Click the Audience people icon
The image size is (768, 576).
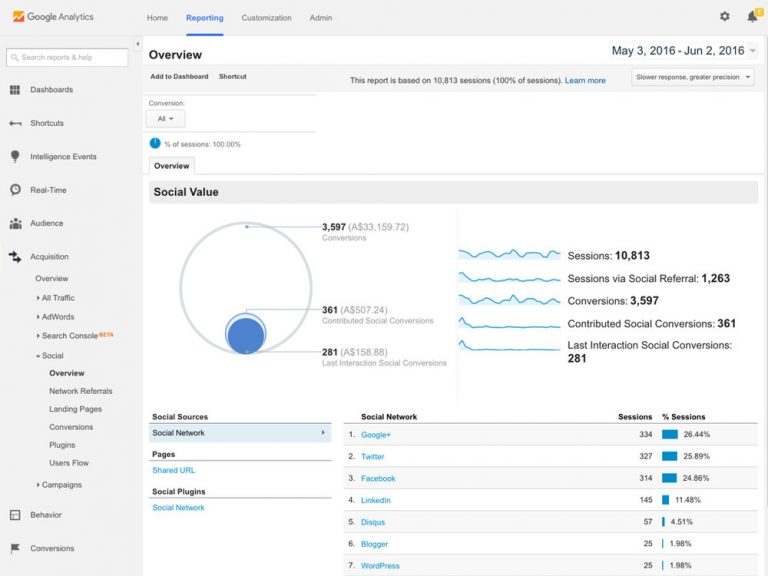tap(15, 224)
